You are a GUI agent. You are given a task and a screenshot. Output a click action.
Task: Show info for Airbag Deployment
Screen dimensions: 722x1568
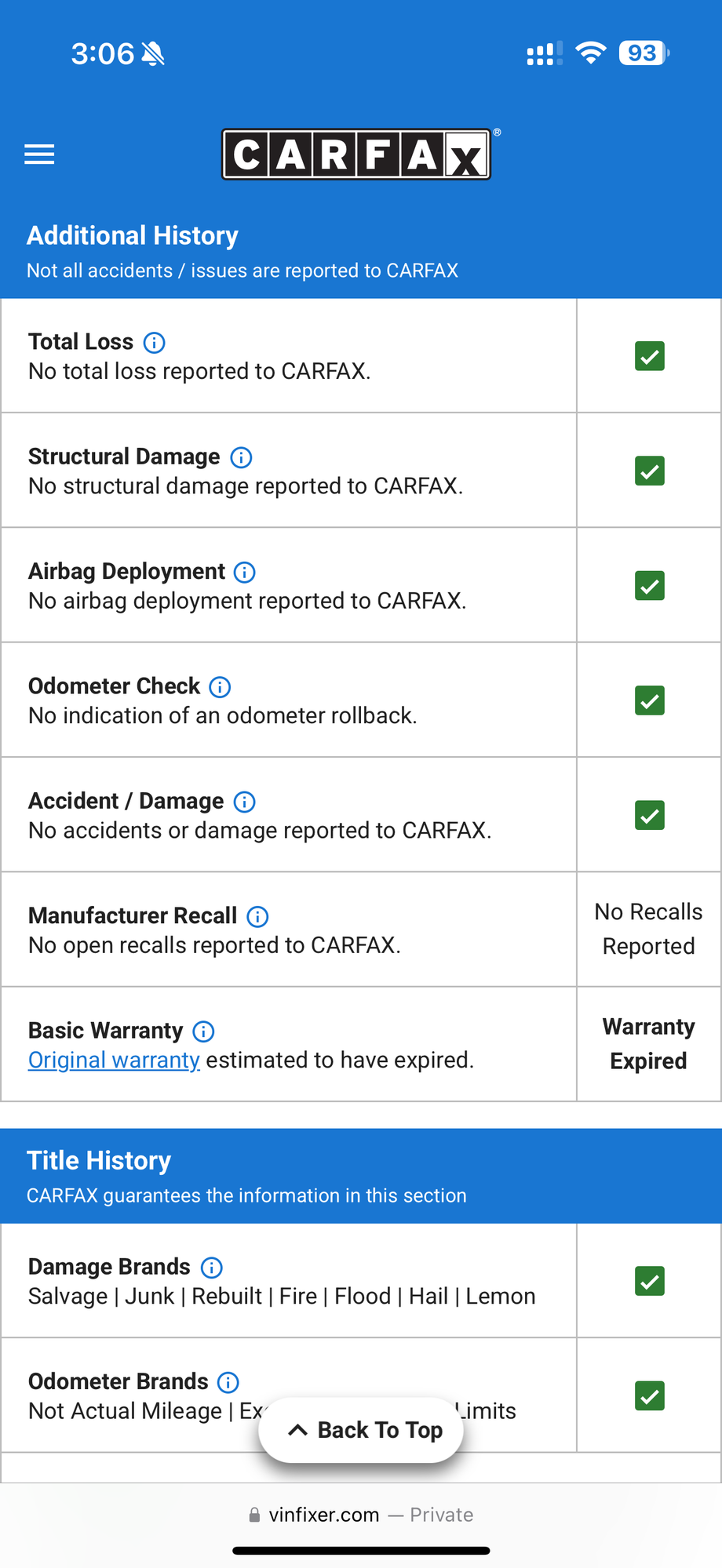245,573
